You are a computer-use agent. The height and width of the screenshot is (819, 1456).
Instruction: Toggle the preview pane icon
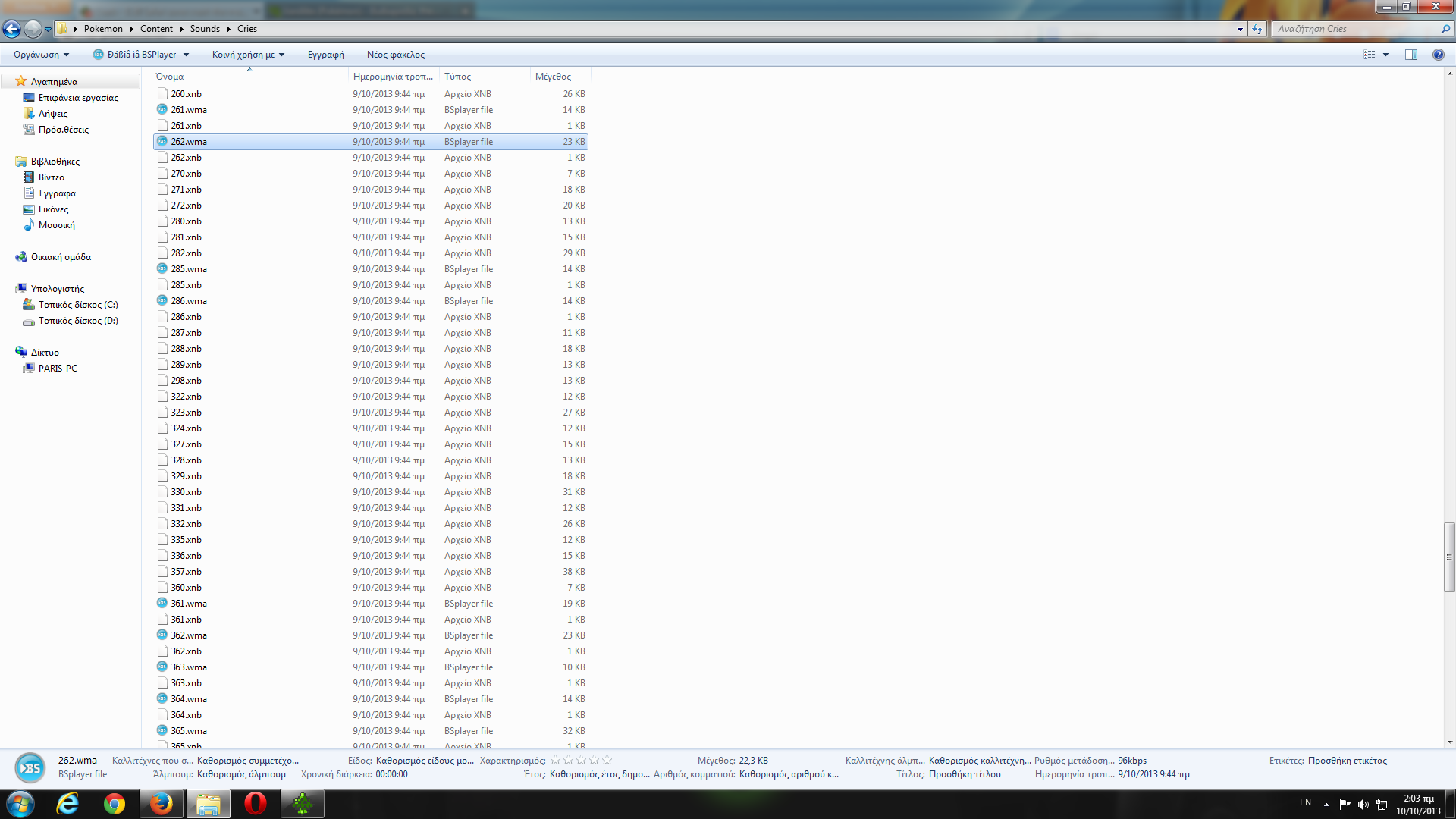(x=1411, y=55)
